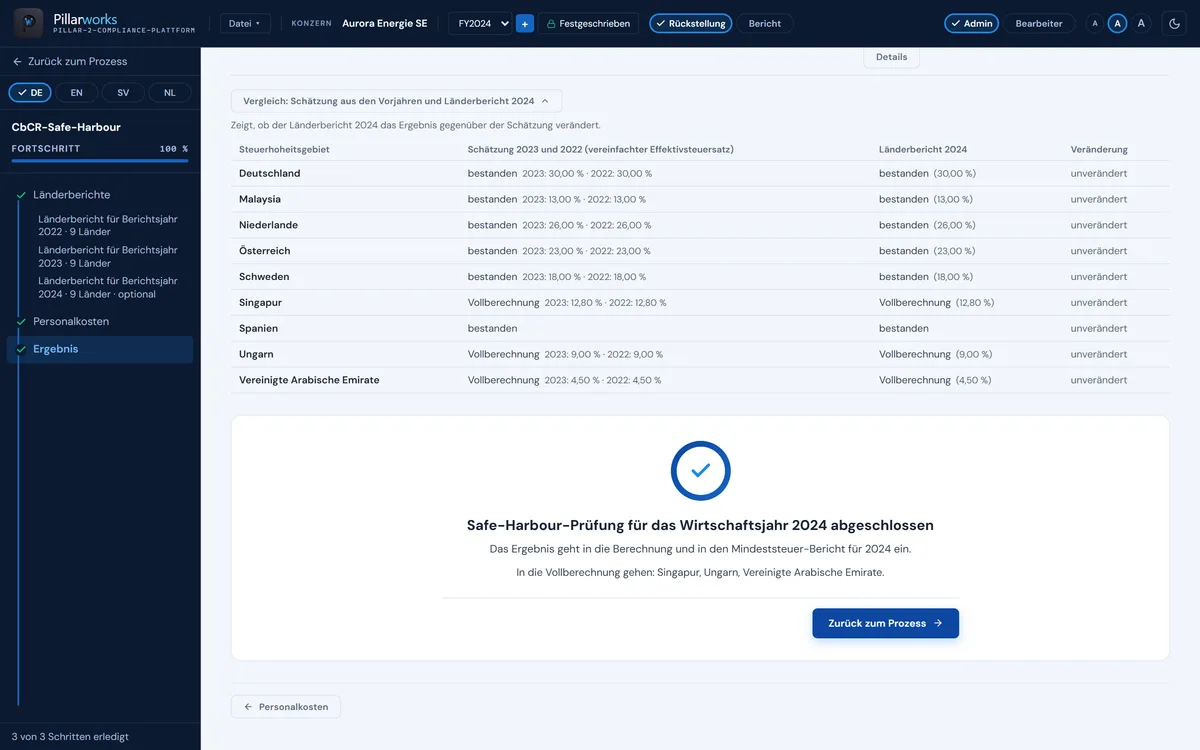The image size is (1200, 750).
Task: Click Ungarn Vollberechnung (9,00 %) Länderbericht cell
Action: tap(935, 354)
